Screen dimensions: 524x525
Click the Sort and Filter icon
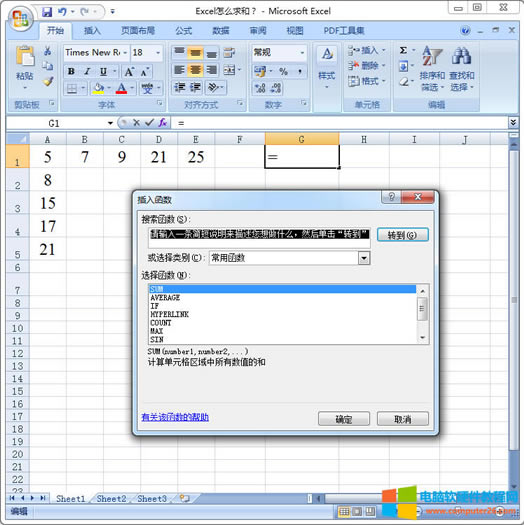coord(432,56)
